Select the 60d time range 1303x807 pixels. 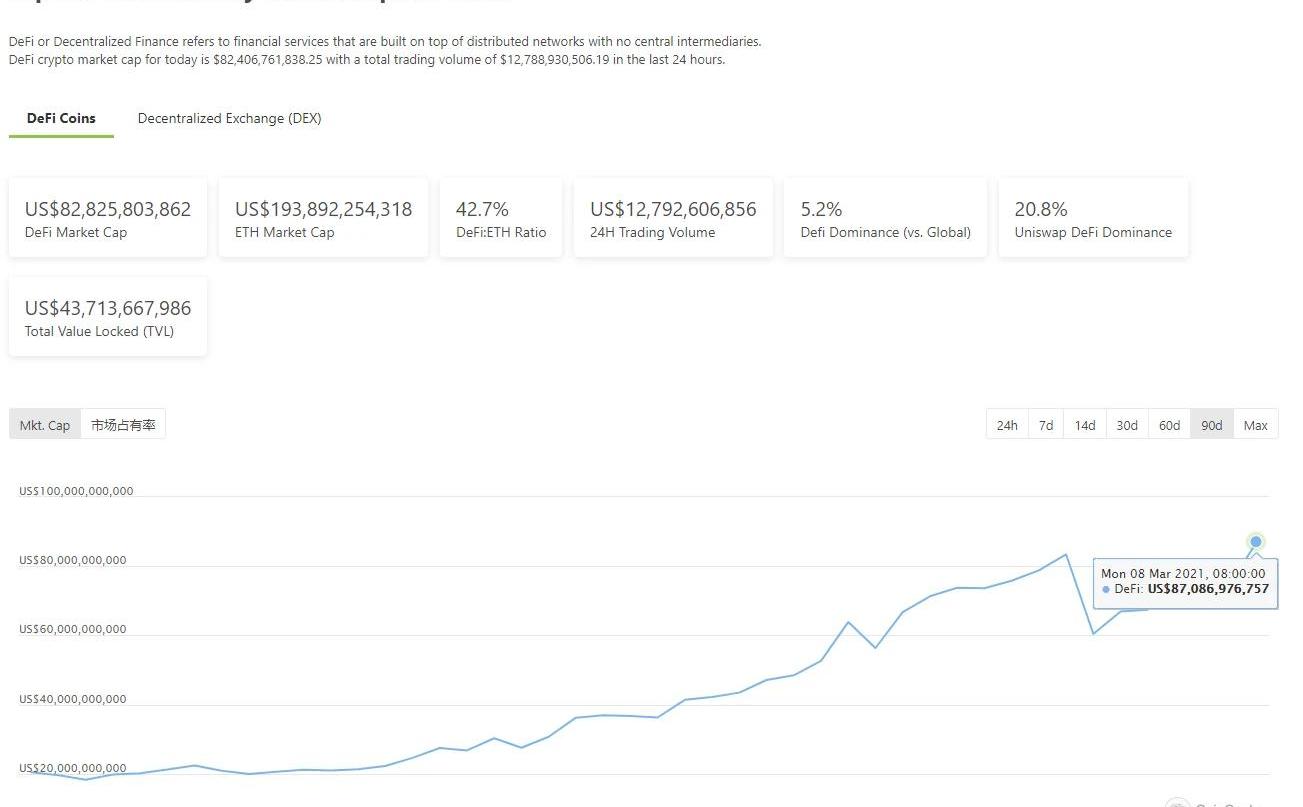[1169, 425]
